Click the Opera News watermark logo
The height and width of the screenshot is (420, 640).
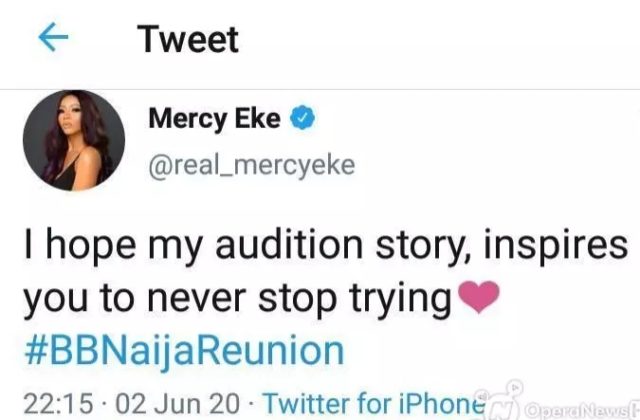click(x=502, y=408)
